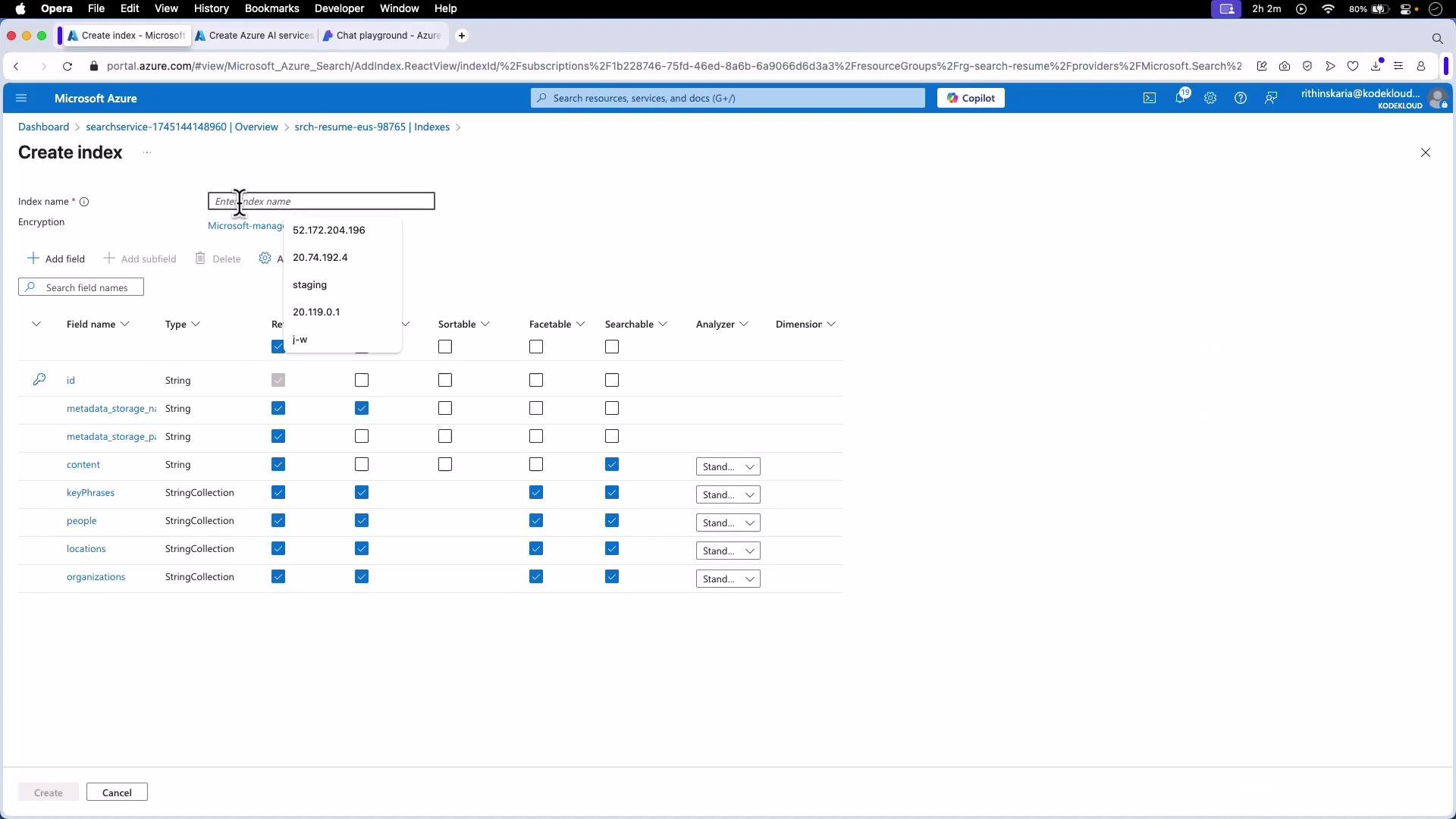Click the Wi-Fi status icon
The width and height of the screenshot is (1456, 819).
[x=1328, y=8]
